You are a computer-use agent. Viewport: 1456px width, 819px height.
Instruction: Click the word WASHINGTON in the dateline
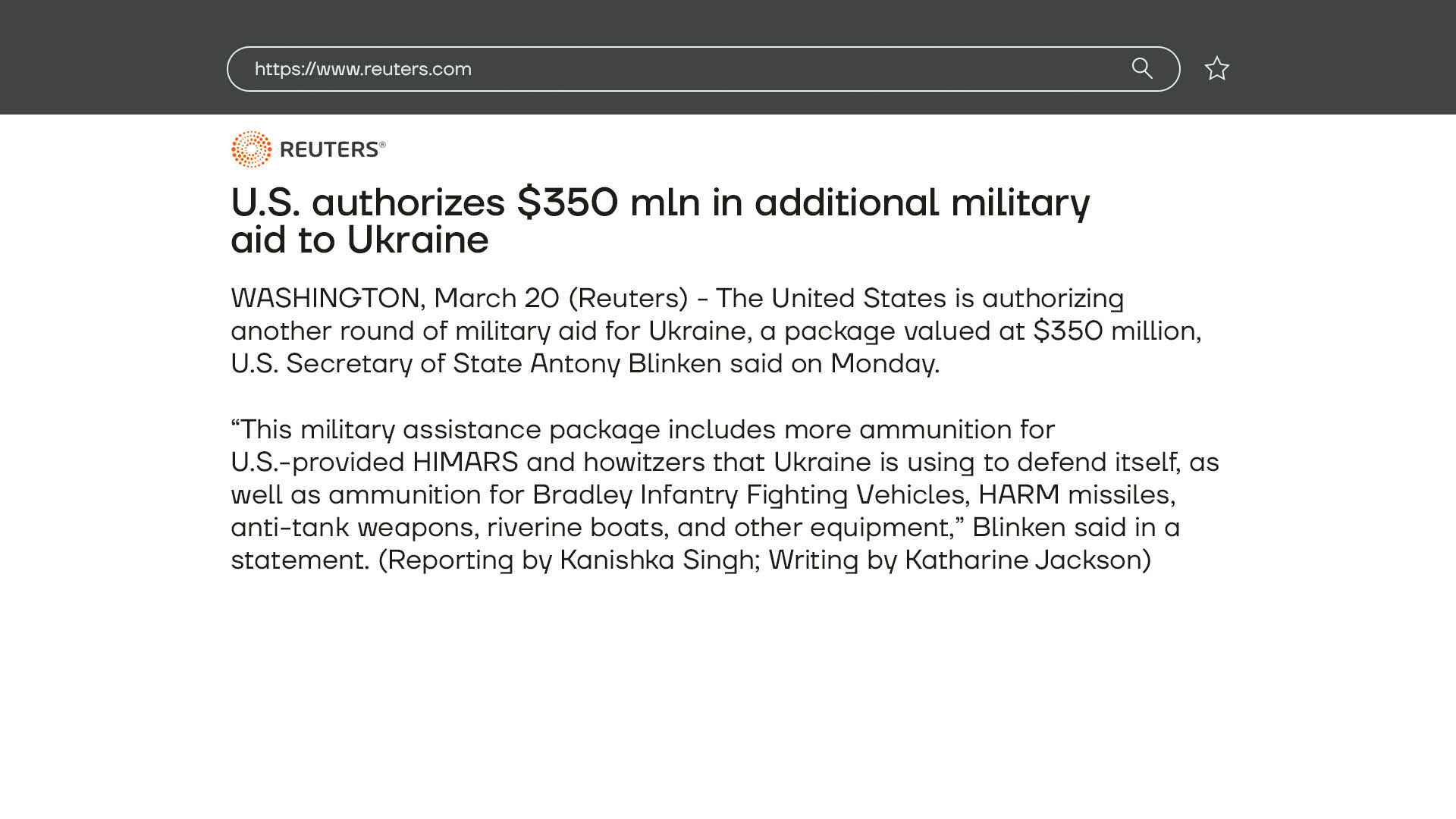click(325, 298)
